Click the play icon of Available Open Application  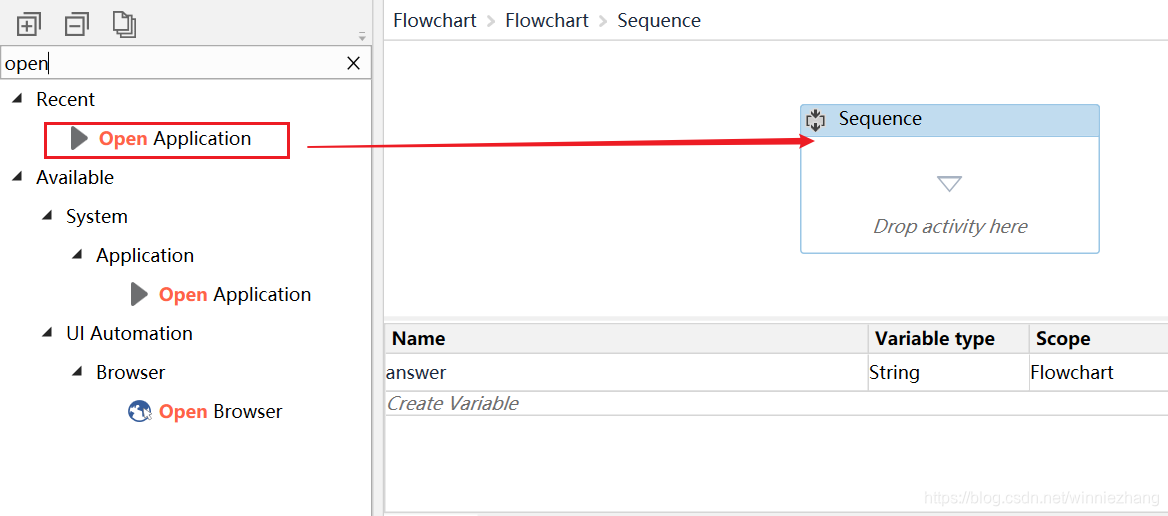[x=139, y=294]
